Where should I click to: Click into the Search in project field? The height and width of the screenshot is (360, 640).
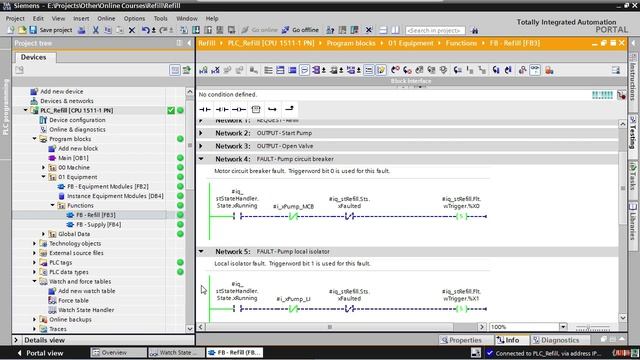[435, 30]
